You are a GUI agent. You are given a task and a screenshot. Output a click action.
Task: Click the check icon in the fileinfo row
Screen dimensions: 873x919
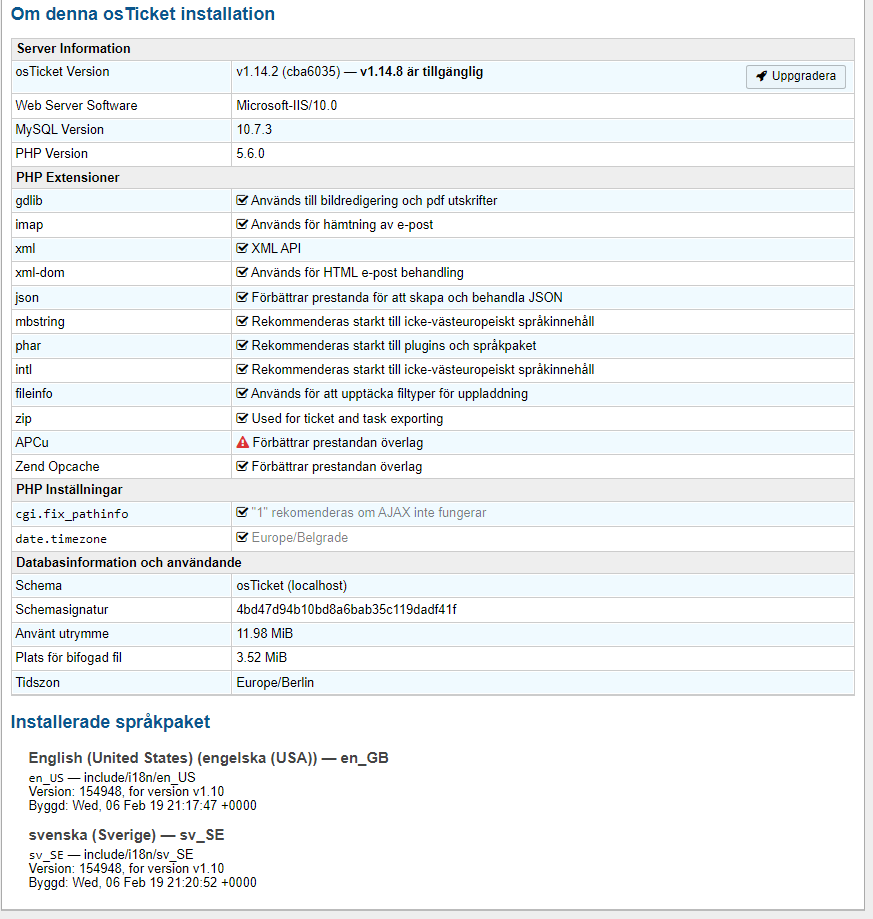242,394
